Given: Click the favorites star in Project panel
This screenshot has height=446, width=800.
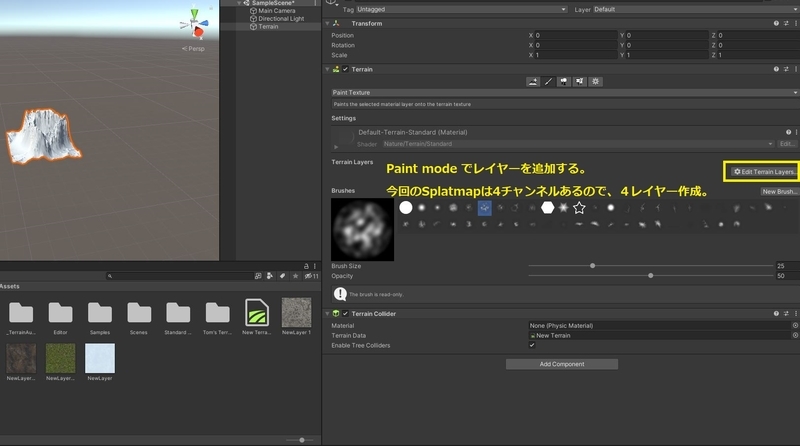Looking at the screenshot, I should [x=295, y=276].
